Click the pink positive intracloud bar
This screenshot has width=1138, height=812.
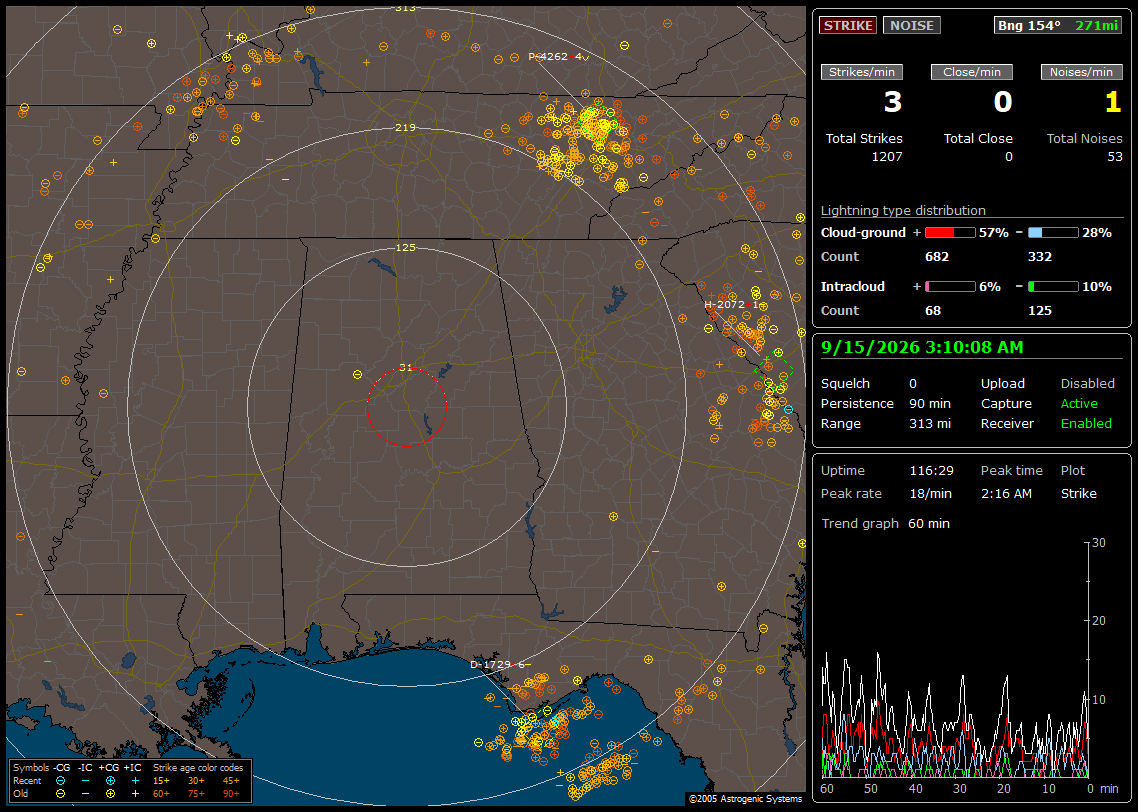pos(950,287)
